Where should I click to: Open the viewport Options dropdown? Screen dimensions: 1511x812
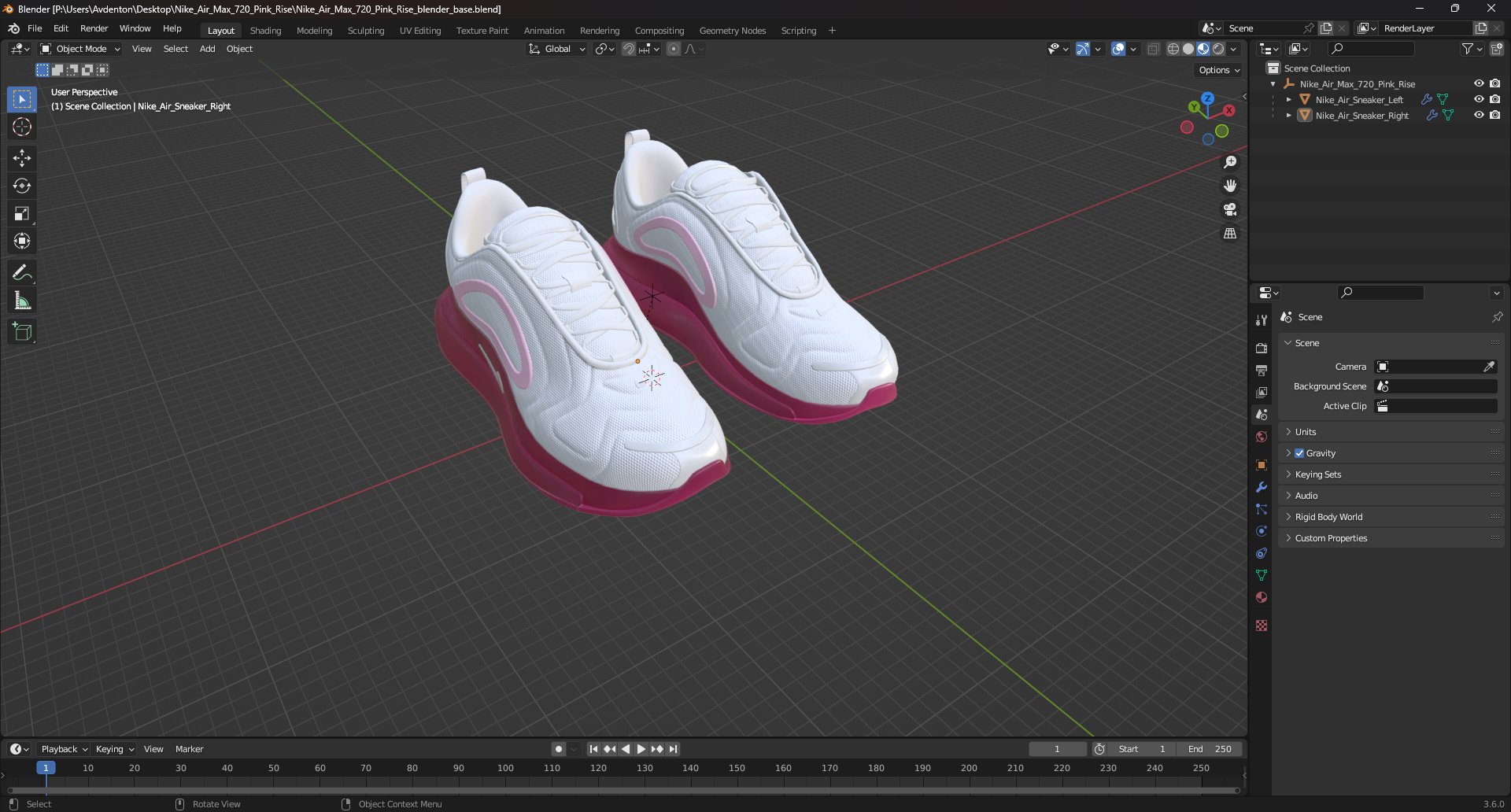pyautogui.click(x=1218, y=70)
